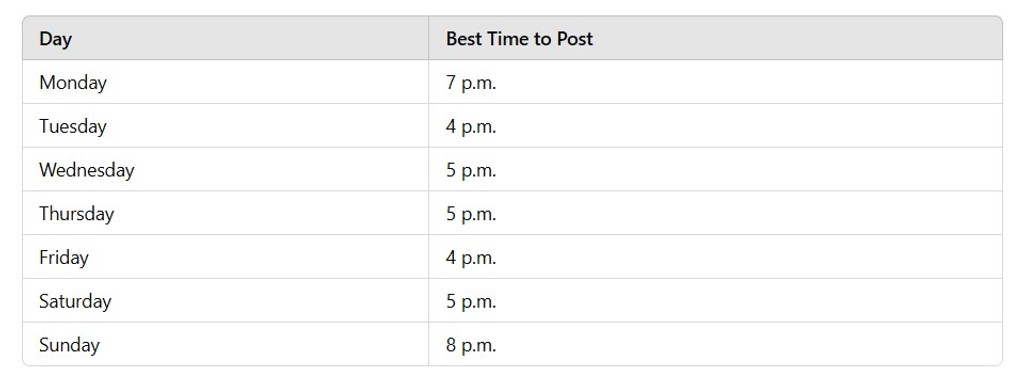
Task: Click the 7 p.m. time for Monday
Action: tap(471, 84)
